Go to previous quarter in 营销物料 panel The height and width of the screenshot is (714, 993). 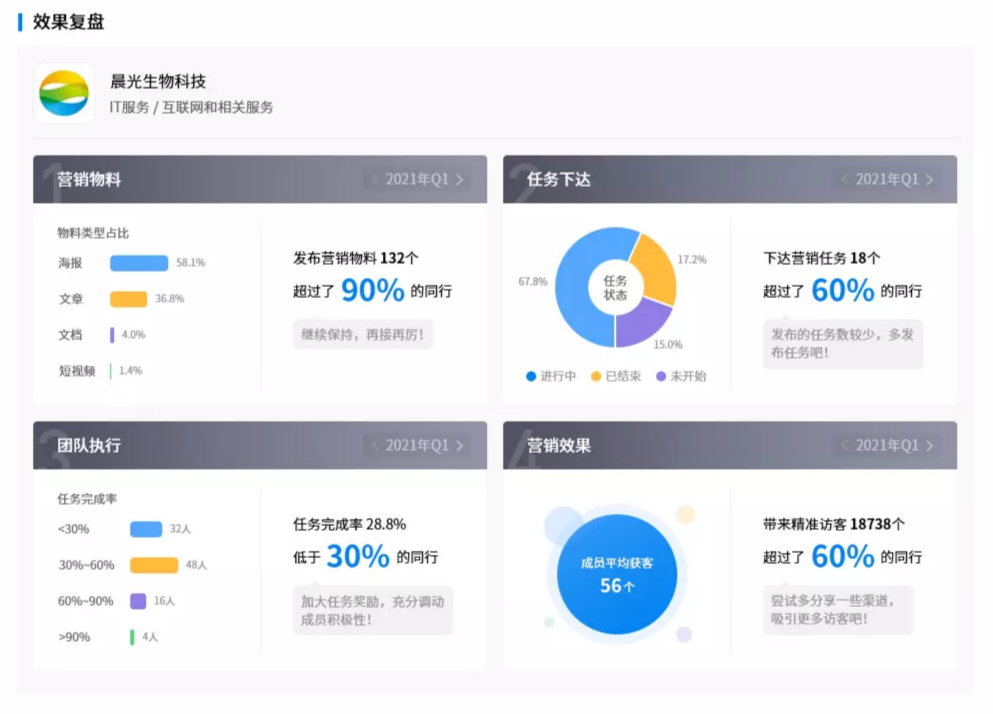375,180
